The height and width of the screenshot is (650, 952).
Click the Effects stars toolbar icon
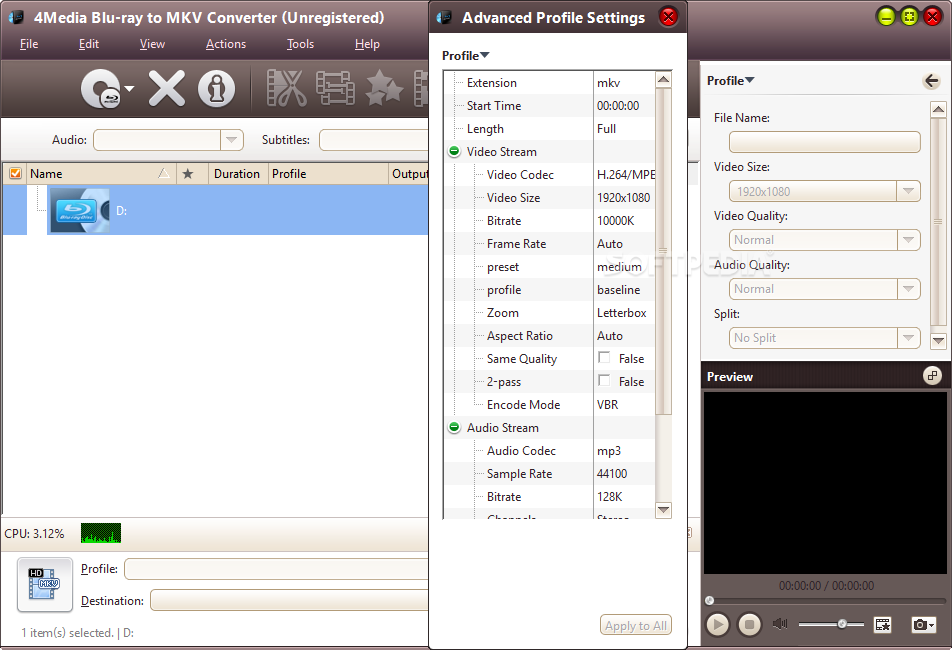tap(384, 89)
